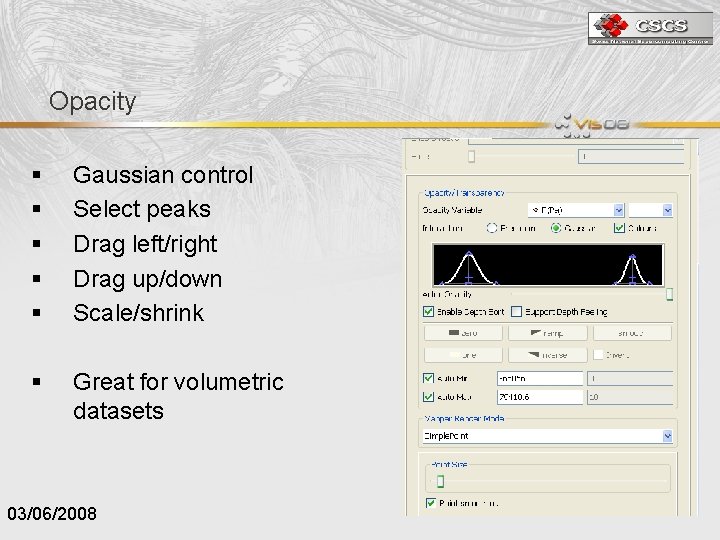Click the Smooth preset button
This screenshot has width=720, height=540.
point(632,333)
